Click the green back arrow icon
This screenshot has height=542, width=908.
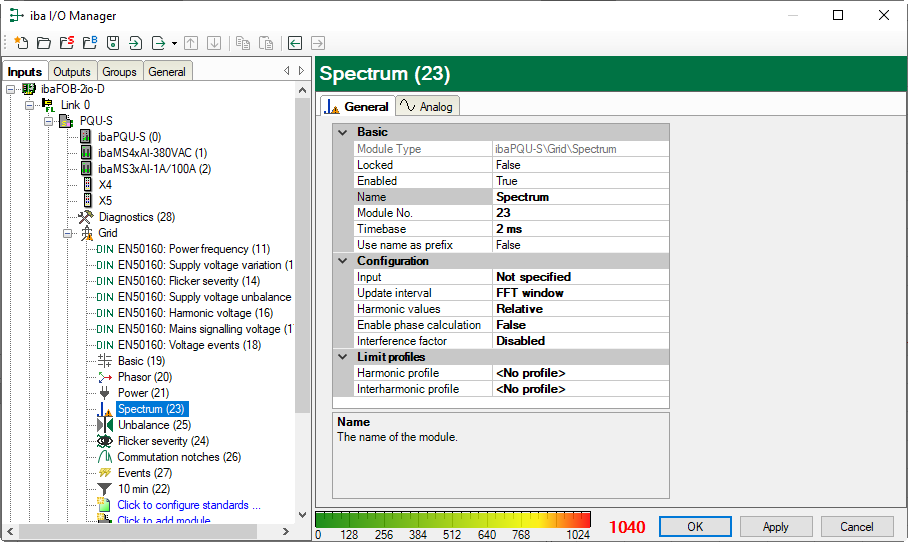coord(295,43)
